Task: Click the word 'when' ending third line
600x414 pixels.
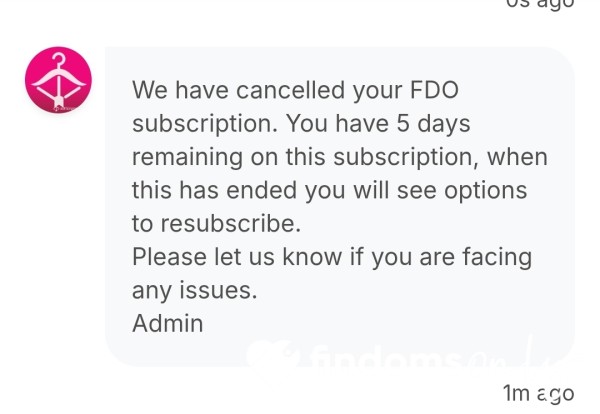Action: click(x=517, y=157)
